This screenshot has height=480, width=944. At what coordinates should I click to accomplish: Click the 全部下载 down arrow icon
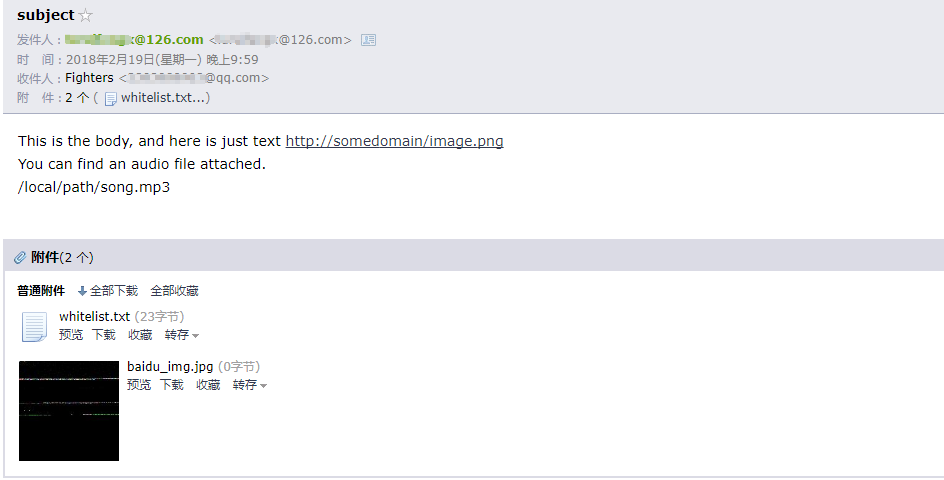(x=82, y=291)
